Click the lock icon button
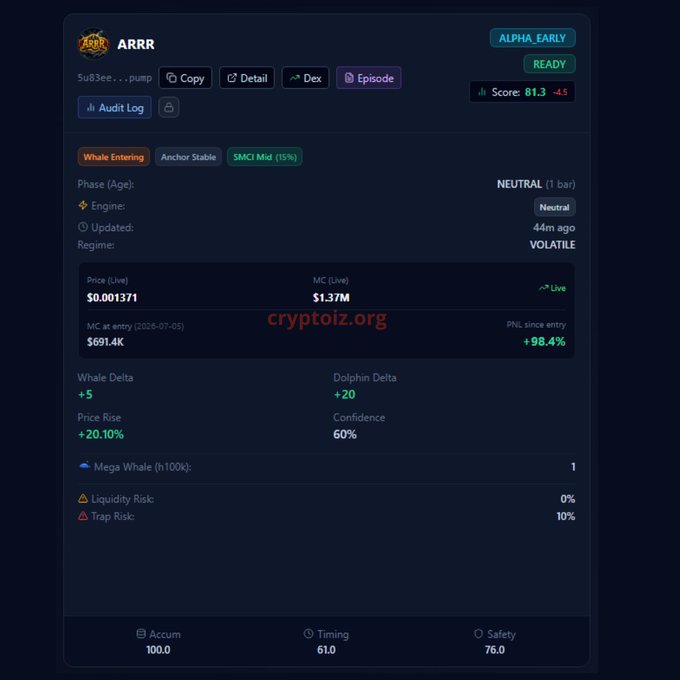Image resolution: width=680 pixels, height=680 pixels. point(169,108)
